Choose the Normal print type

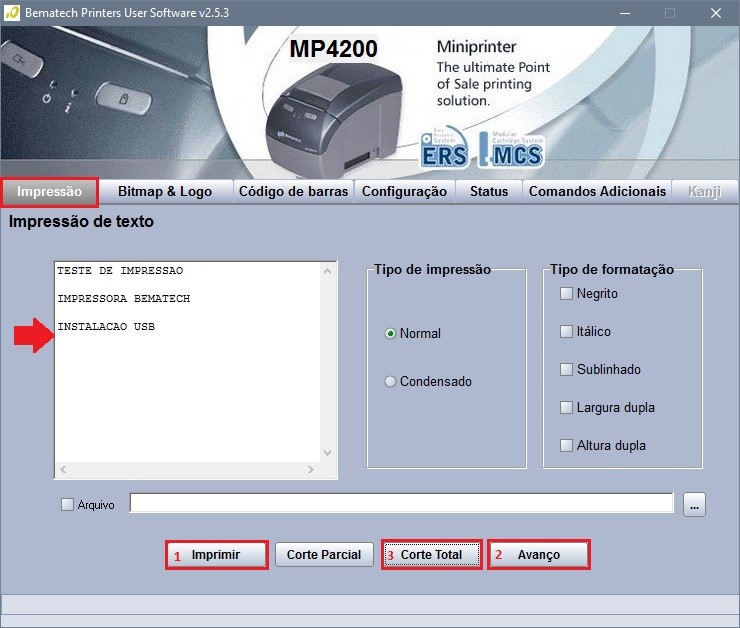pyautogui.click(x=390, y=333)
